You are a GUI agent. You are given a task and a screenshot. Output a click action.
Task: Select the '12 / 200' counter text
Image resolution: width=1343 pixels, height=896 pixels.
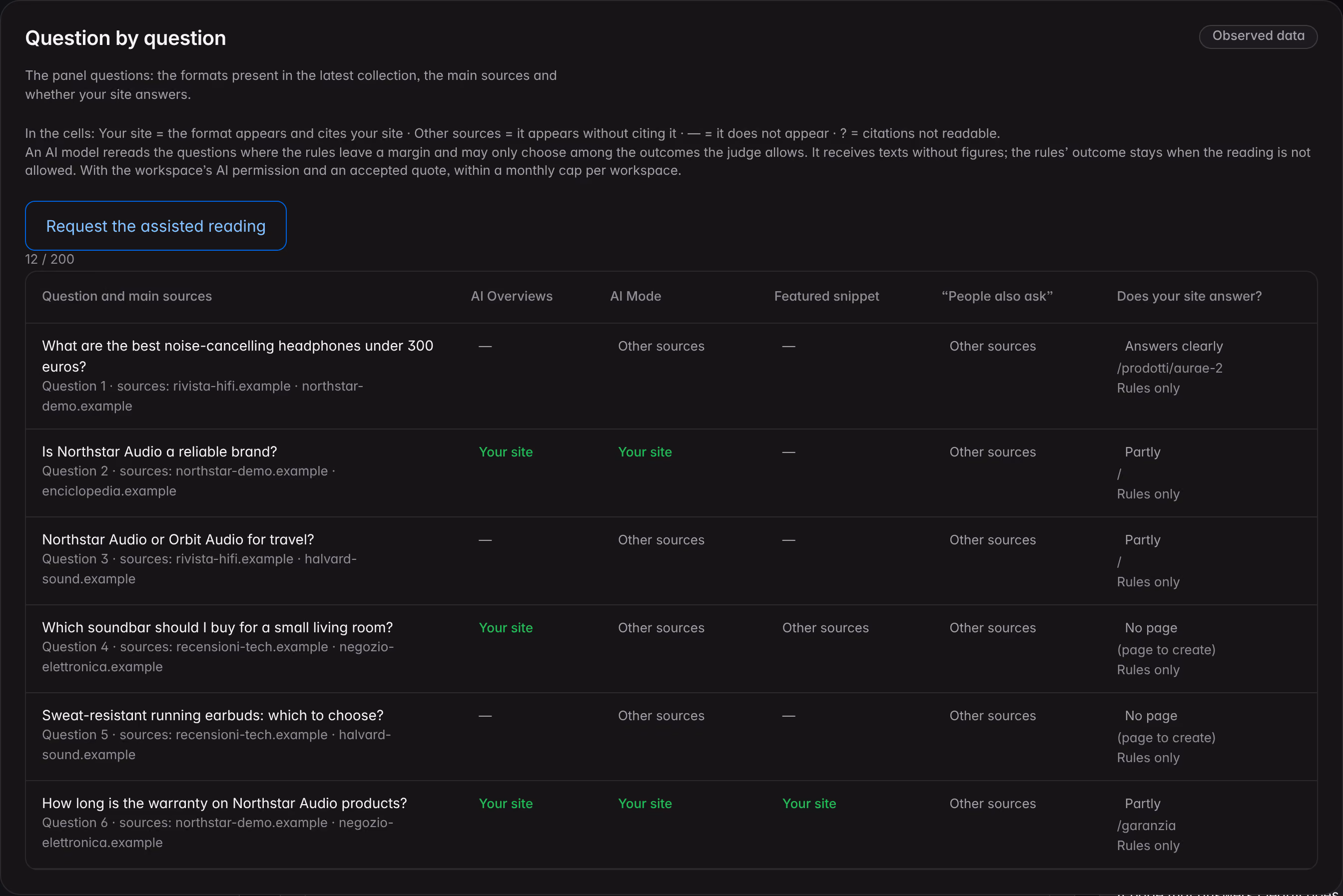(x=50, y=259)
